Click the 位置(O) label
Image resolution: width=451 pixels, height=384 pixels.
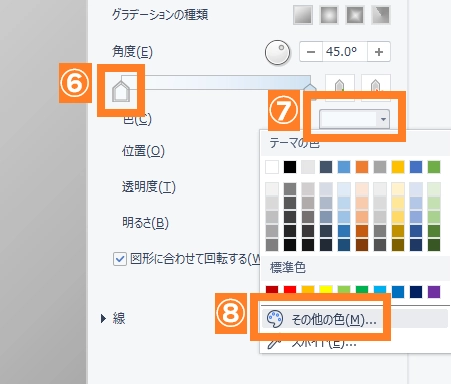(143, 151)
